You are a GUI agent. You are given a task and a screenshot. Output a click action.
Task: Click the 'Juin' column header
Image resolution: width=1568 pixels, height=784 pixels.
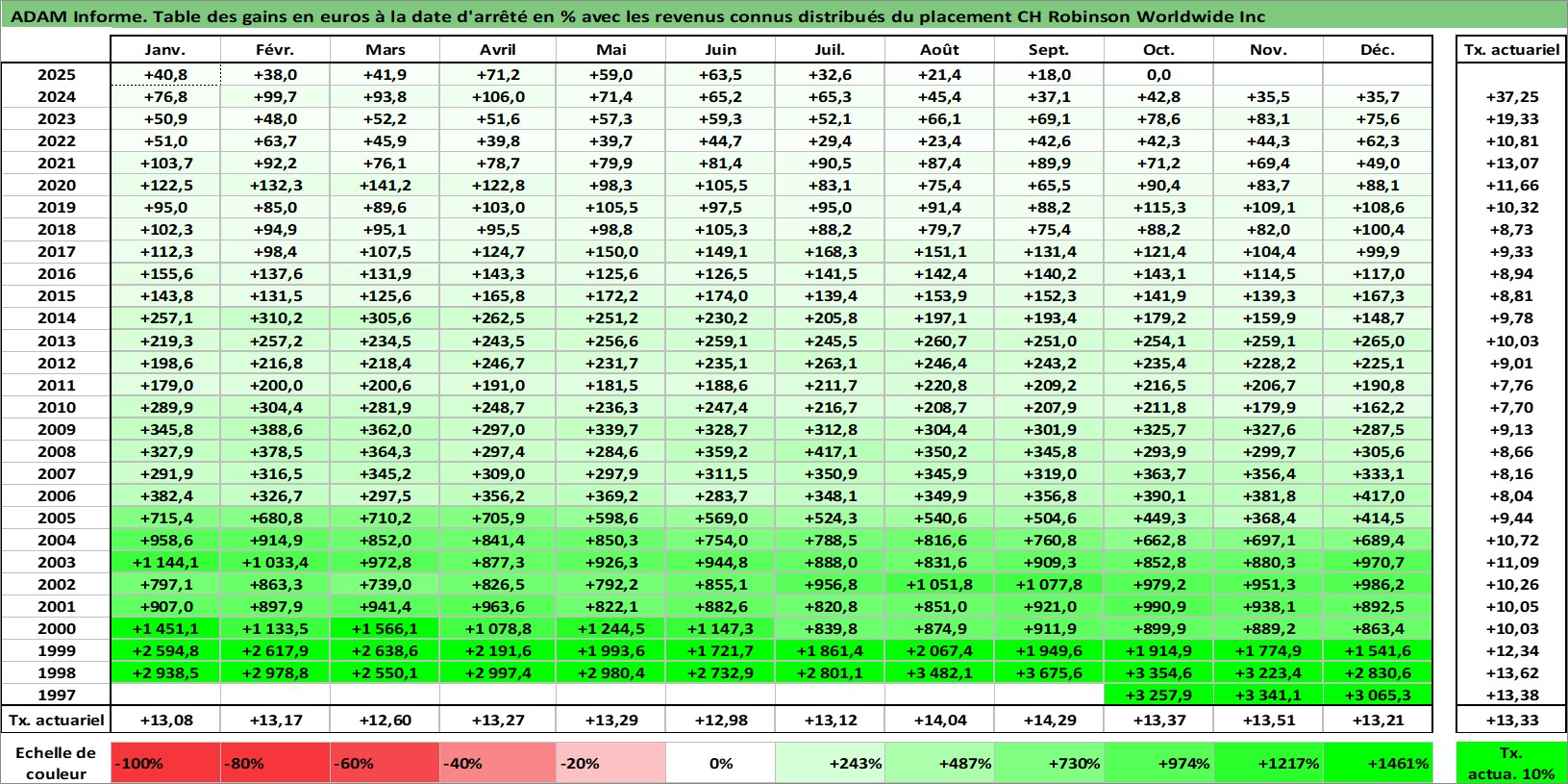(x=720, y=50)
